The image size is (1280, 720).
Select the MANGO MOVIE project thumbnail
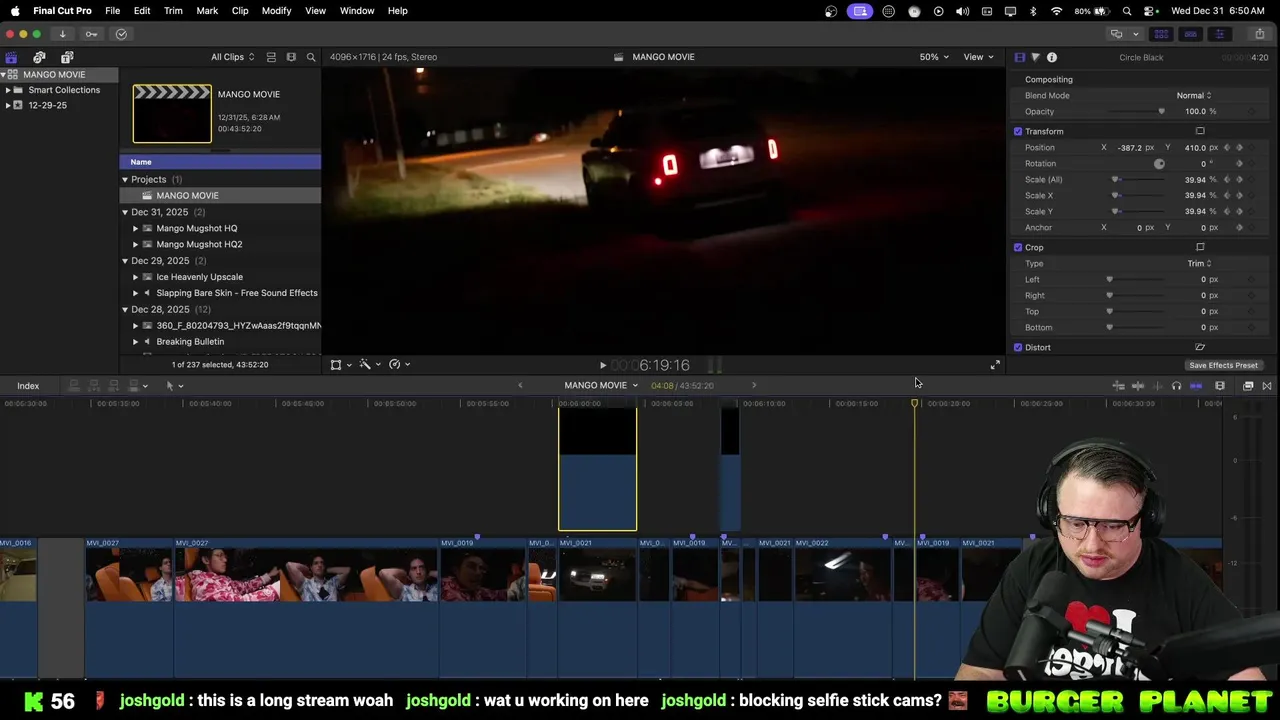coord(172,114)
